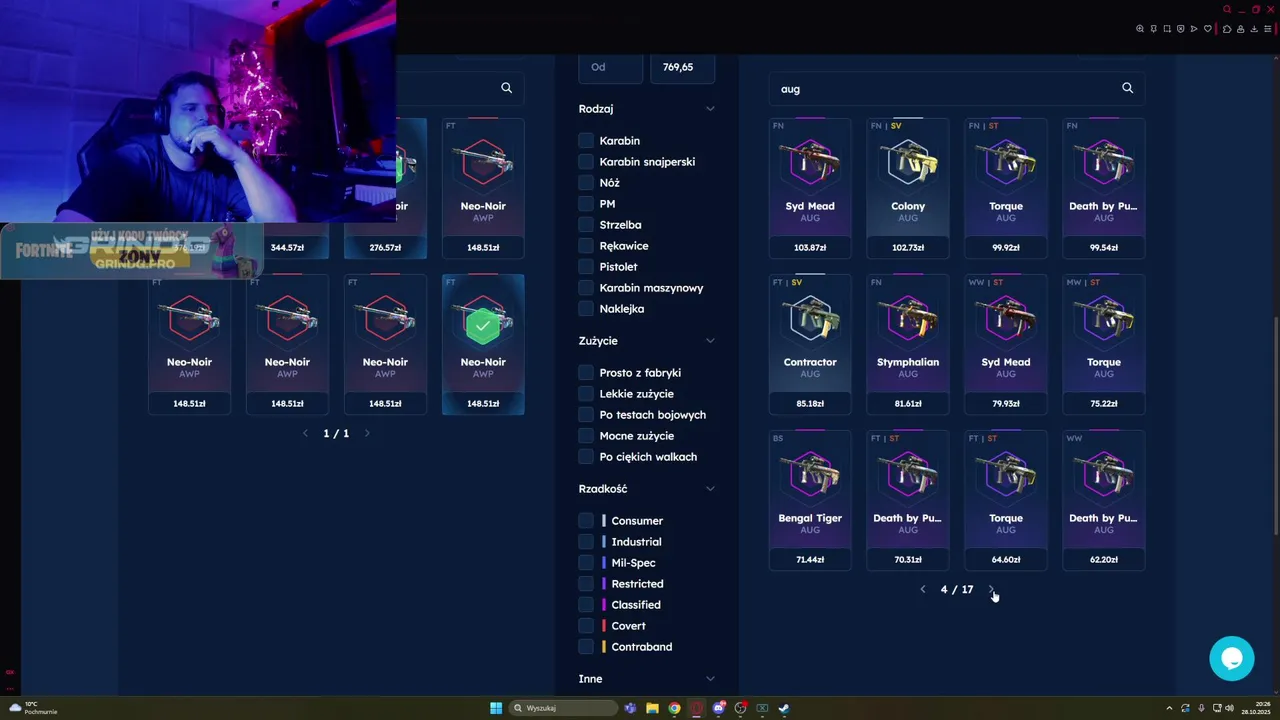Click the Consumer rarity color bar
This screenshot has height=720, width=1280.
pyautogui.click(x=604, y=521)
